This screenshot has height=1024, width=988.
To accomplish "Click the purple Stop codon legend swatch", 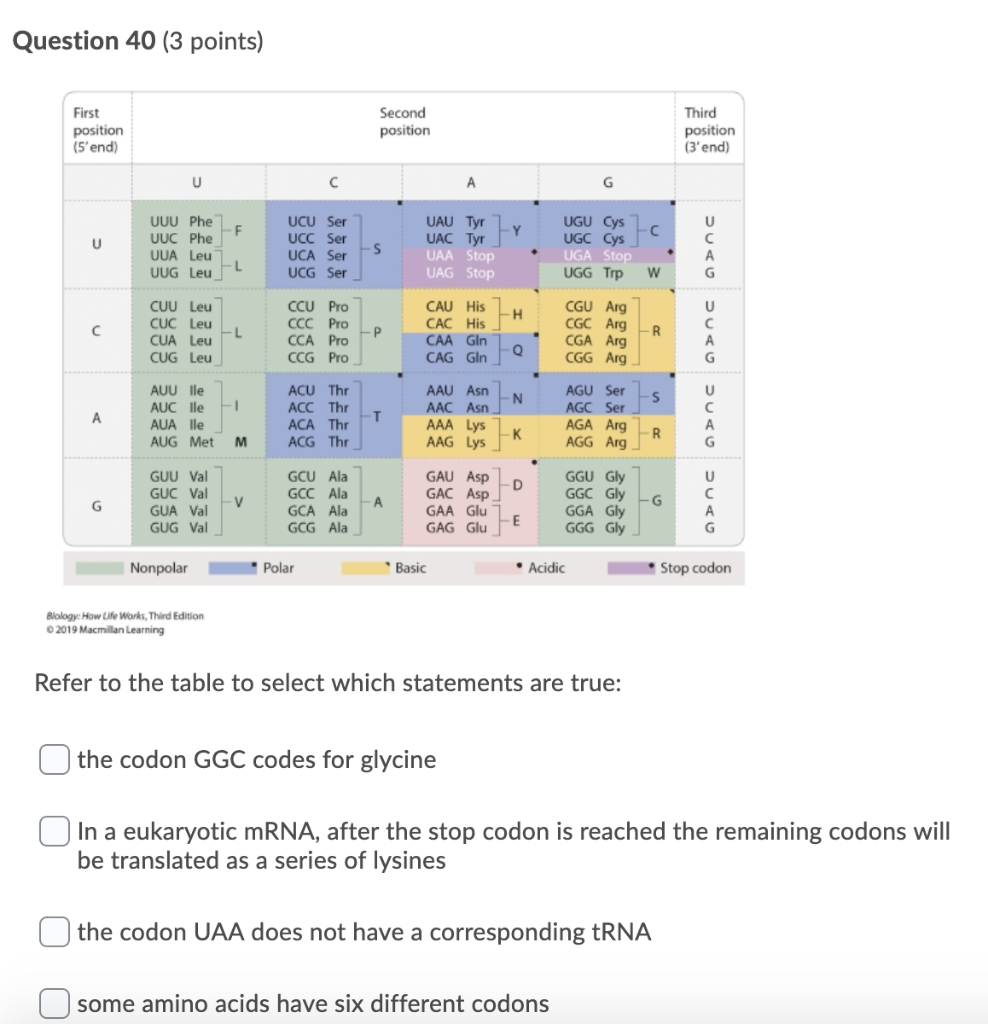I will point(630,567).
